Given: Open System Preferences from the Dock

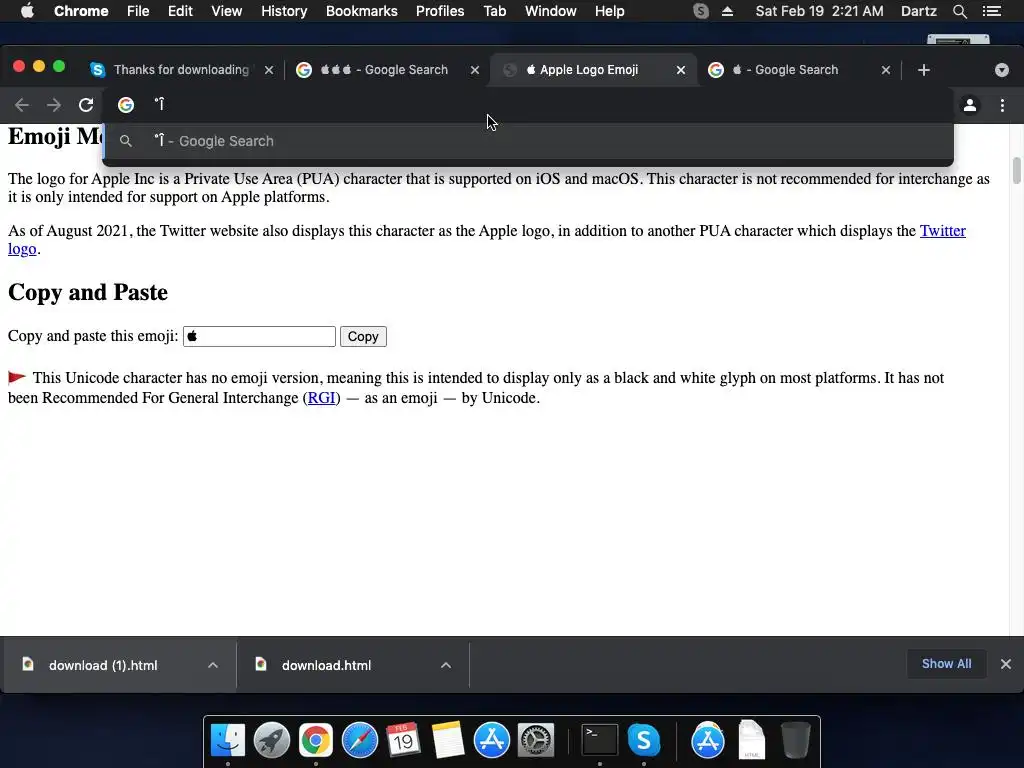Looking at the screenshot, I should (x=536, y=740).
